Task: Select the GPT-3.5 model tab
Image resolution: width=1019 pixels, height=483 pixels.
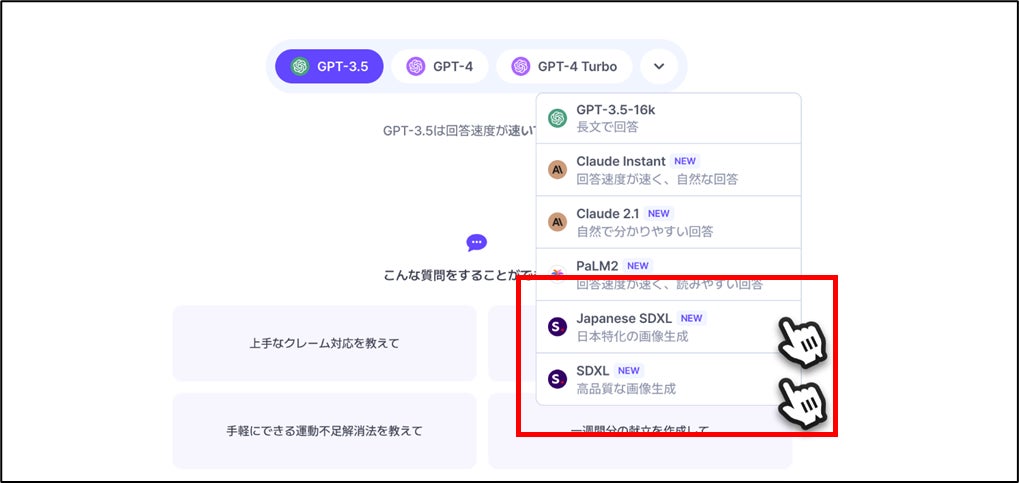Action: (x=329, y=66)
